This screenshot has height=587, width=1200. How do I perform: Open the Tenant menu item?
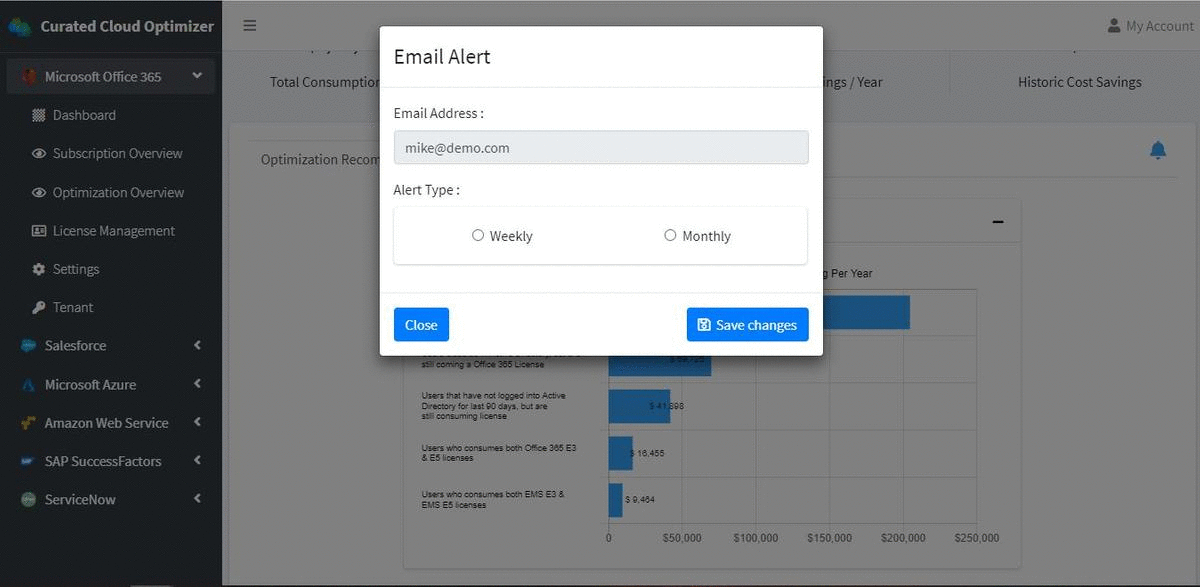click(x=73, y=308)
